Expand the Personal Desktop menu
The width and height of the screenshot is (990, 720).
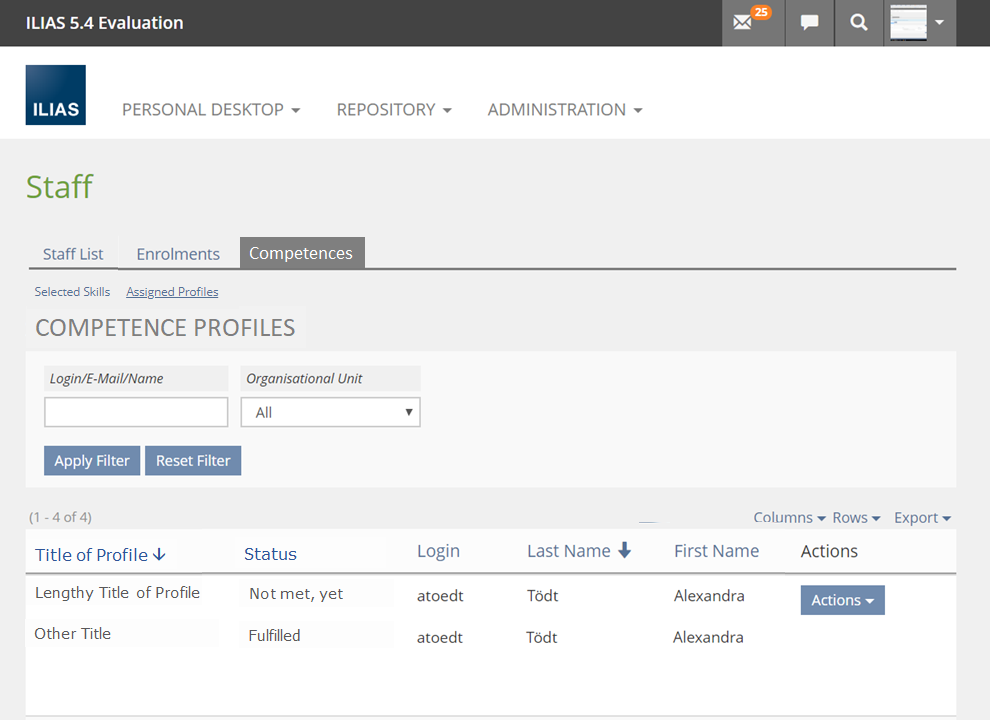tap(211, 110)
